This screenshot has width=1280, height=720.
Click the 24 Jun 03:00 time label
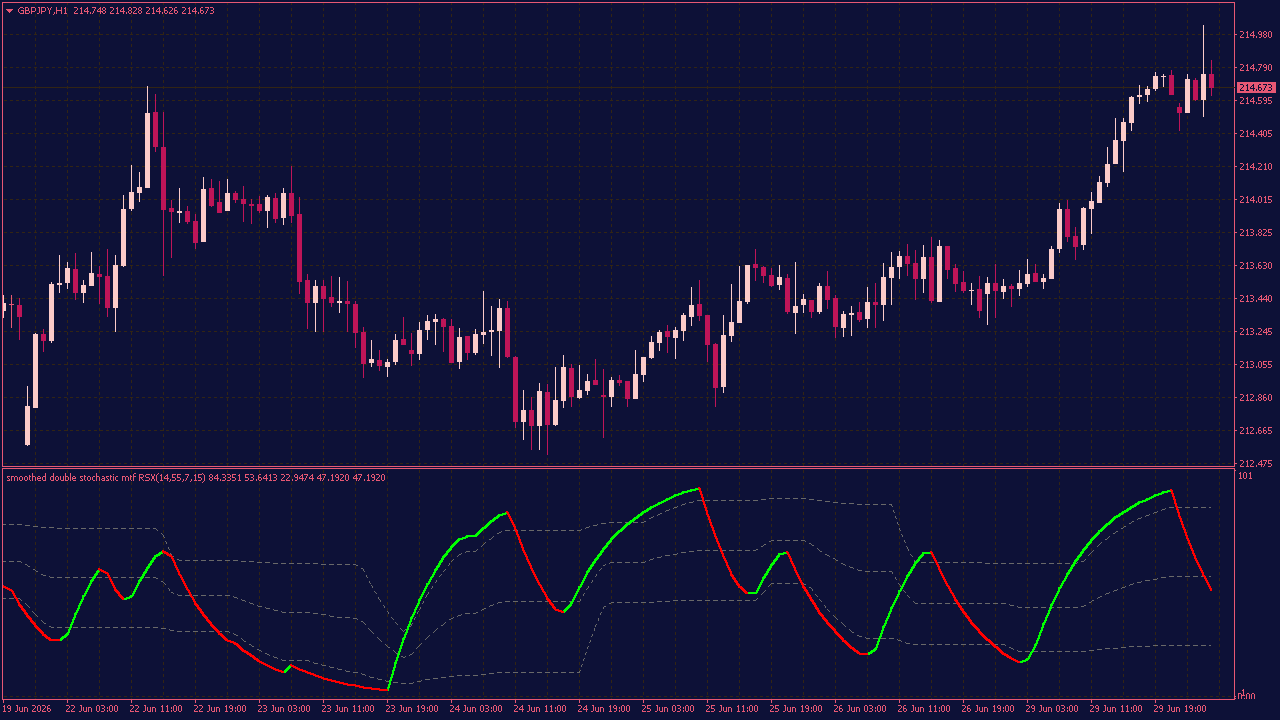pos(476,709)
